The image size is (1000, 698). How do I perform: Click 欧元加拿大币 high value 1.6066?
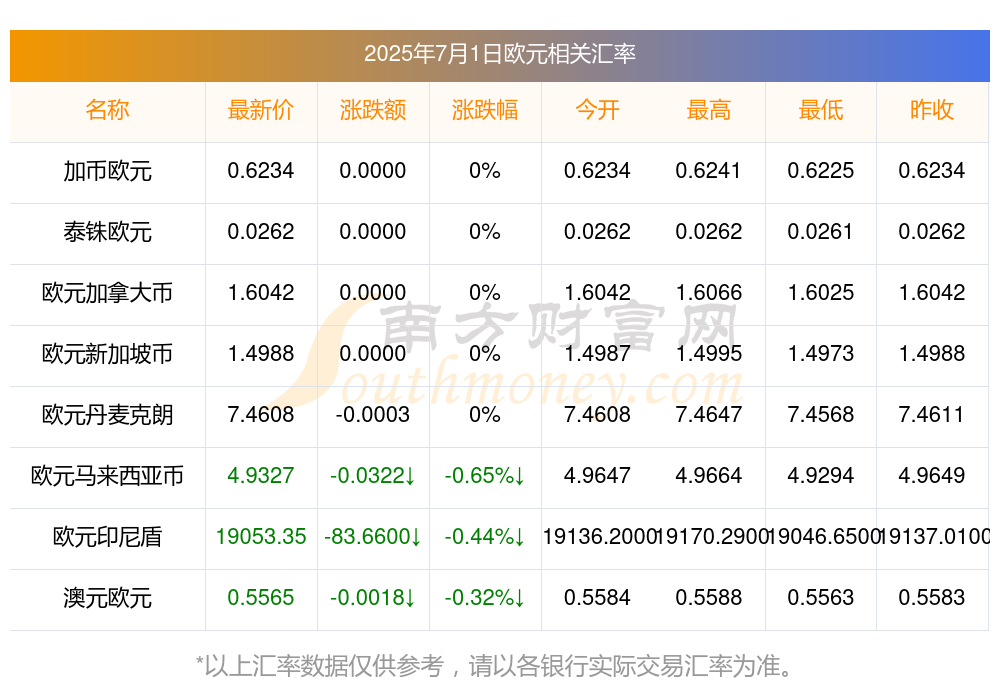tap(709, 293)
